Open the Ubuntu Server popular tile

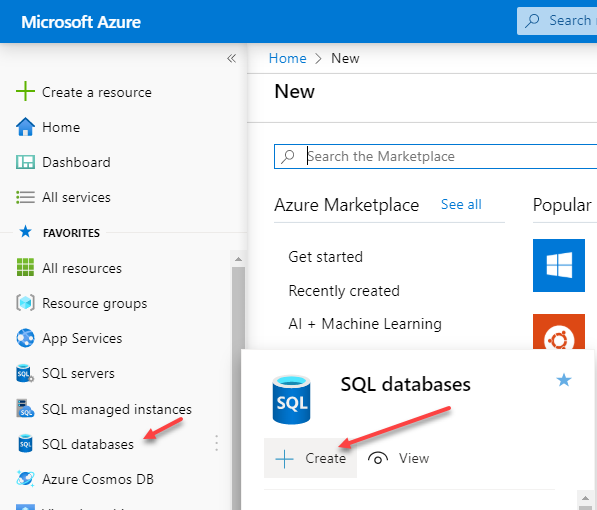pyautogui.click(x=559, y=331)
